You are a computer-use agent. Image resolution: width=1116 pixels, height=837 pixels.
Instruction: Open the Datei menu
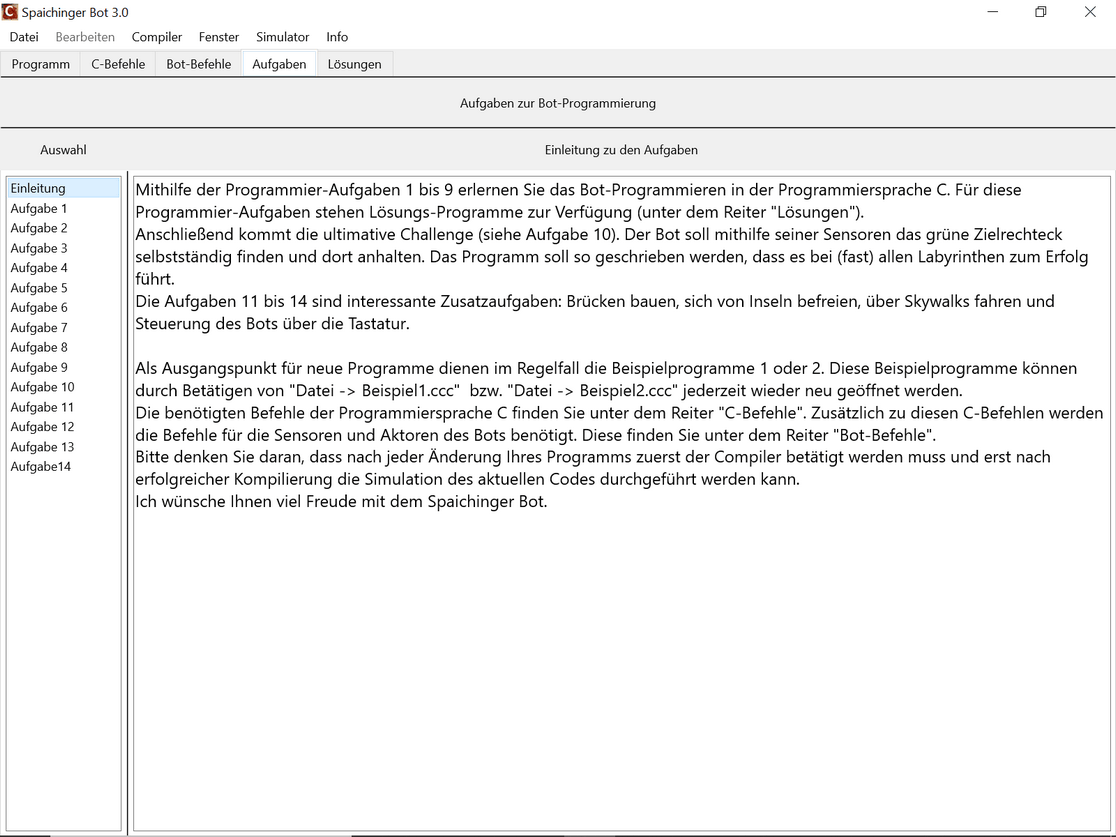[24, 37]
